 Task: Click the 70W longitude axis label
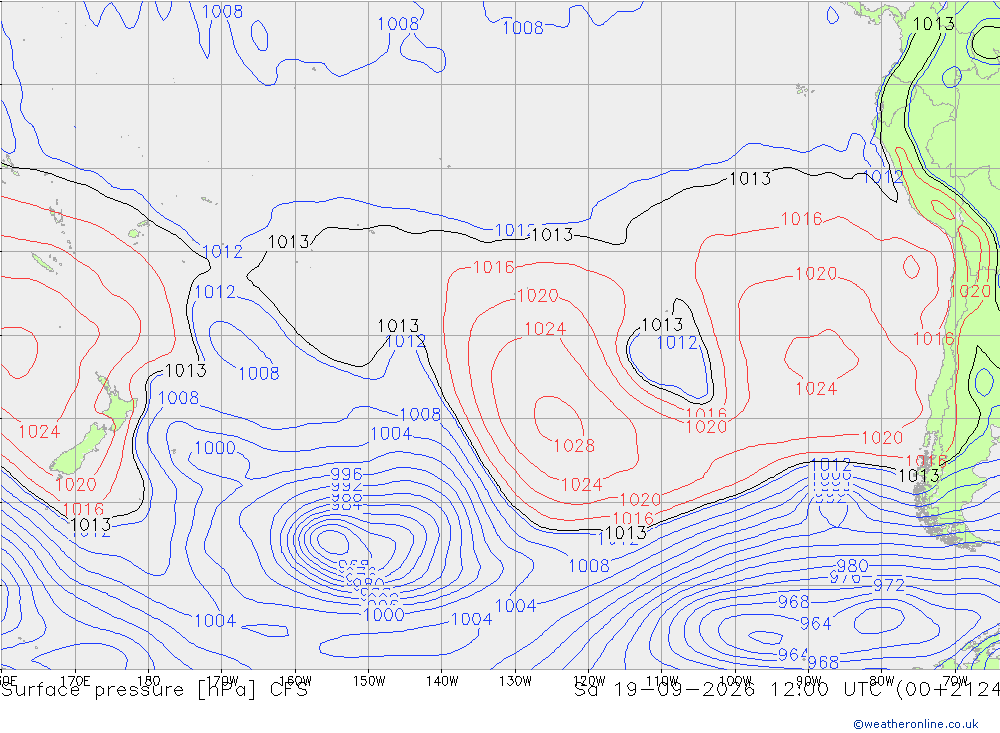point(955,681)
